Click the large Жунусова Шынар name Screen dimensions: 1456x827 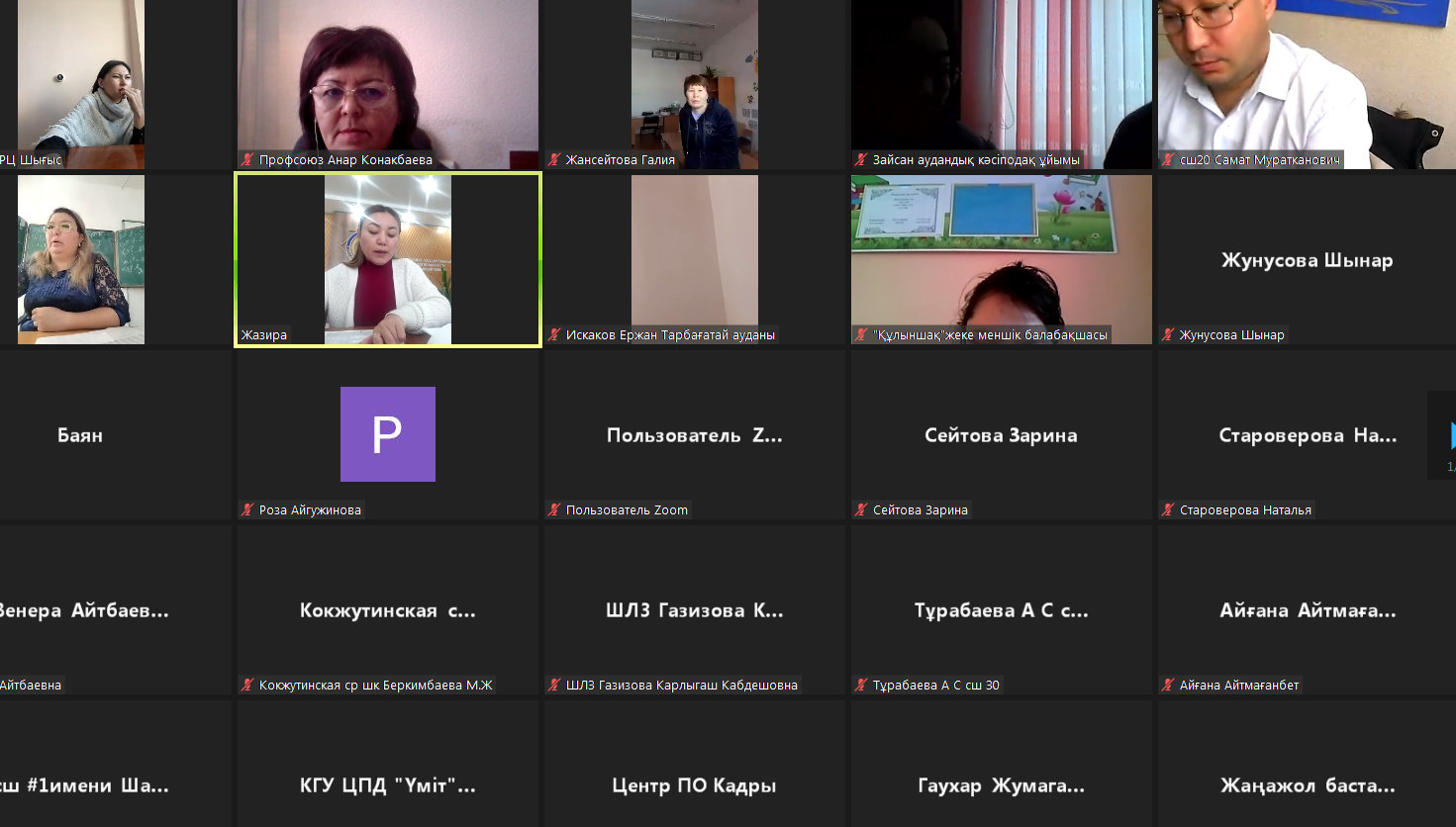point(1307,260)
